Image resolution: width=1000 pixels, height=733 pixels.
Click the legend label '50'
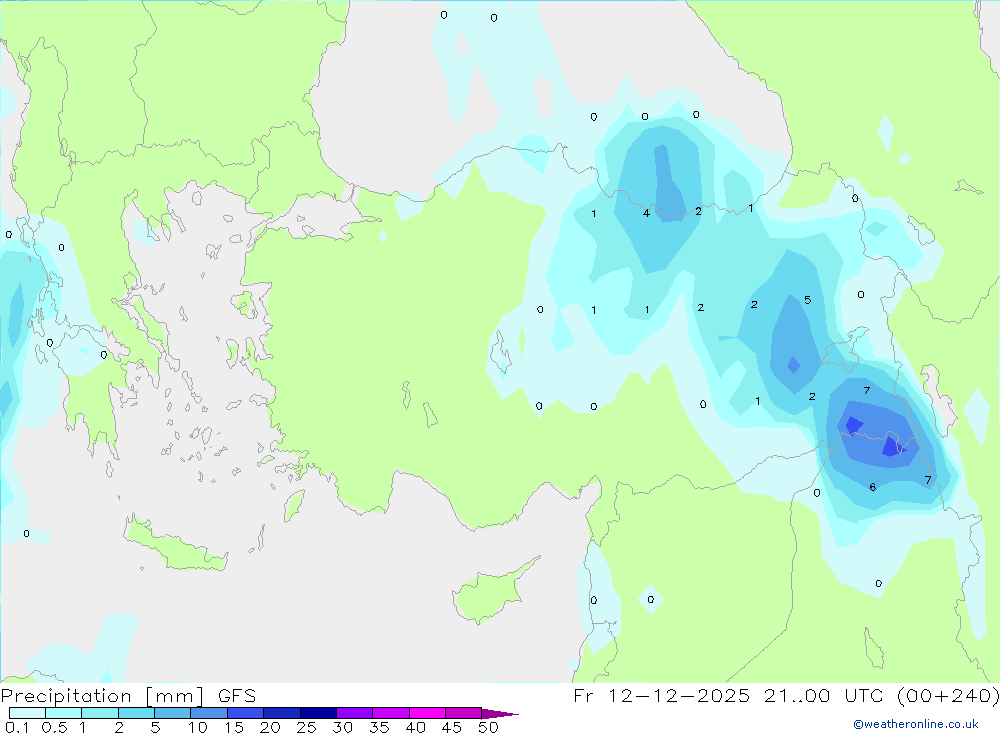[488, 727]
